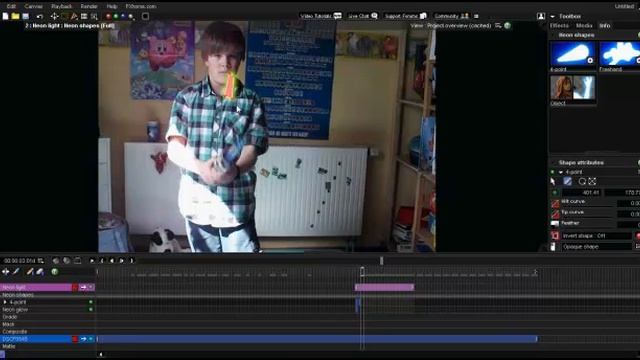Open the Render menu
This screenshot has width=640, height=360.
coord(89,6)
